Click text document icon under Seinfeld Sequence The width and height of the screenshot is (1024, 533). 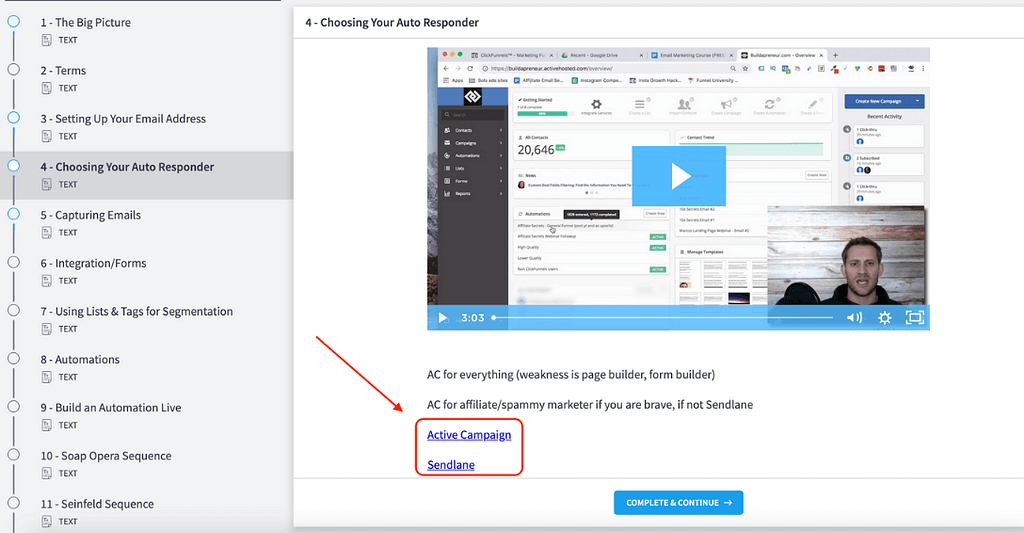[46, 521]
